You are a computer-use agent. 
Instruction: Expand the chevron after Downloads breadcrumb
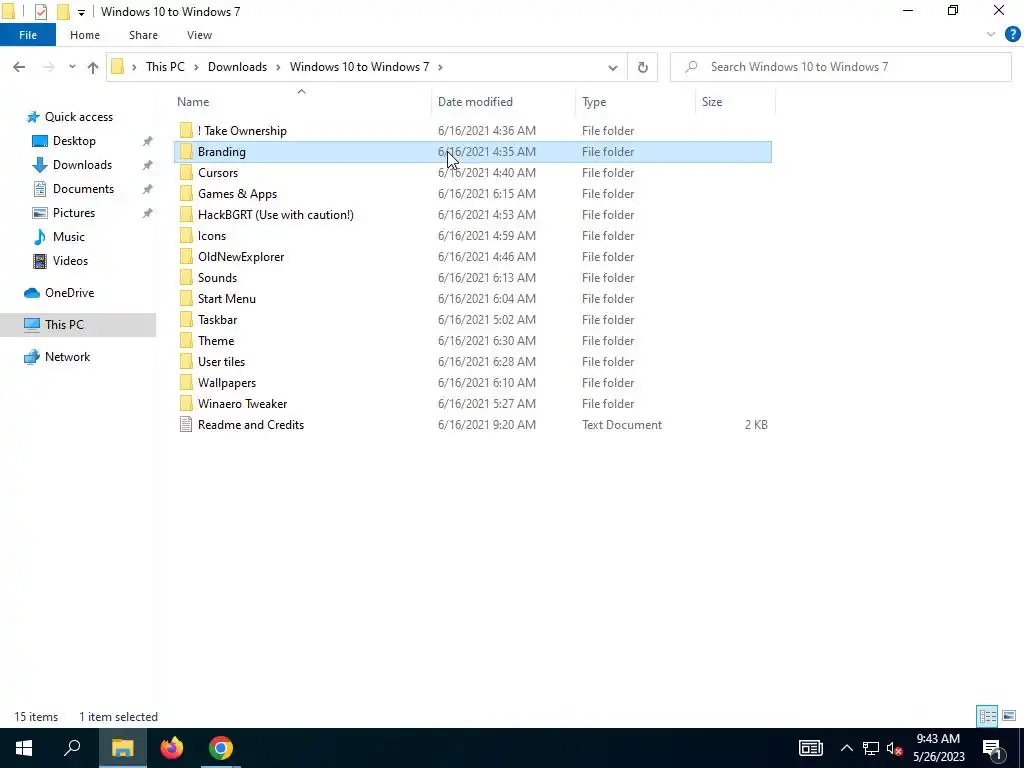(279, 67)
